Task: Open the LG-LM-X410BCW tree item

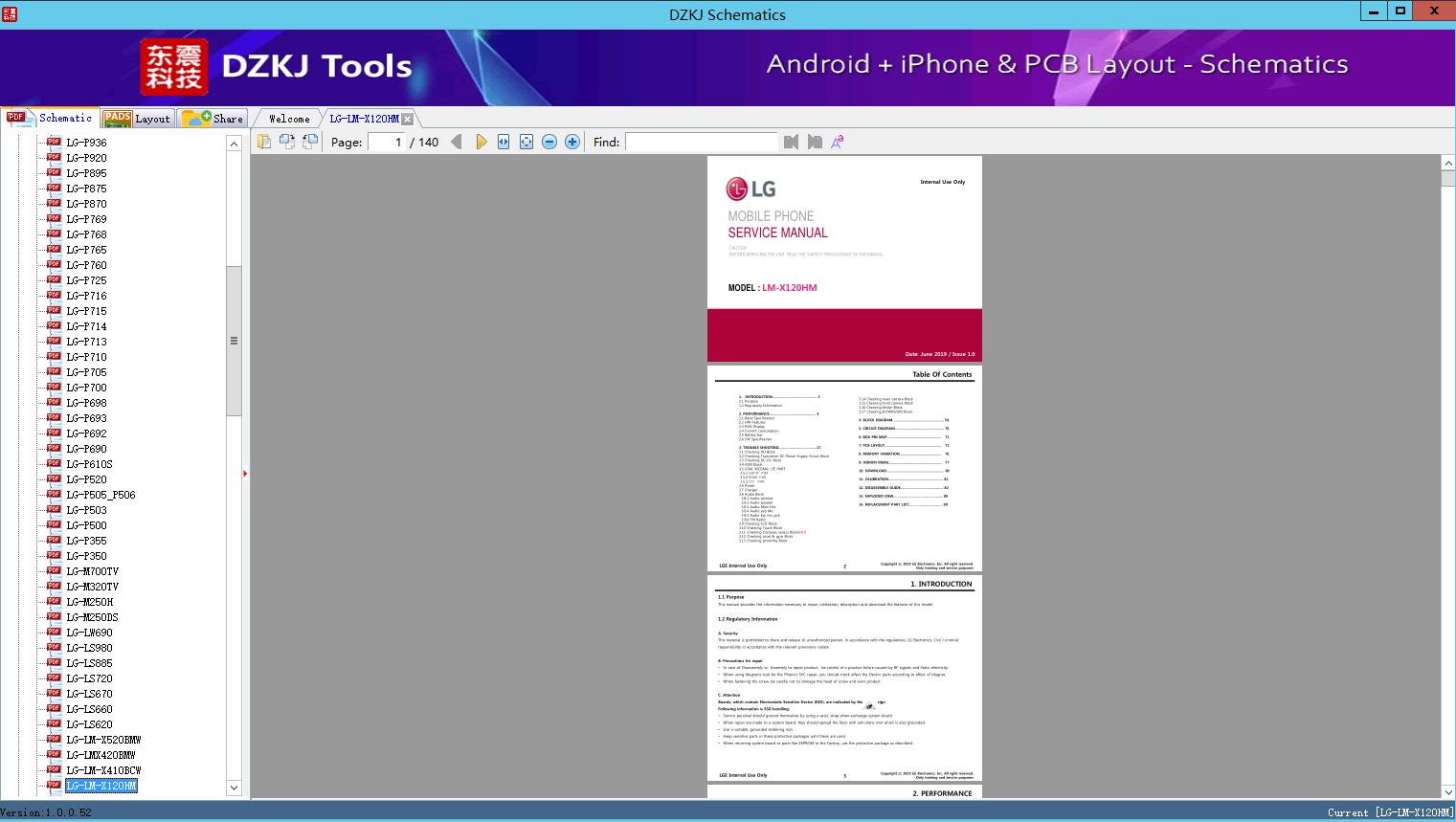Action: pyautogui.click(x=103, y=770)
